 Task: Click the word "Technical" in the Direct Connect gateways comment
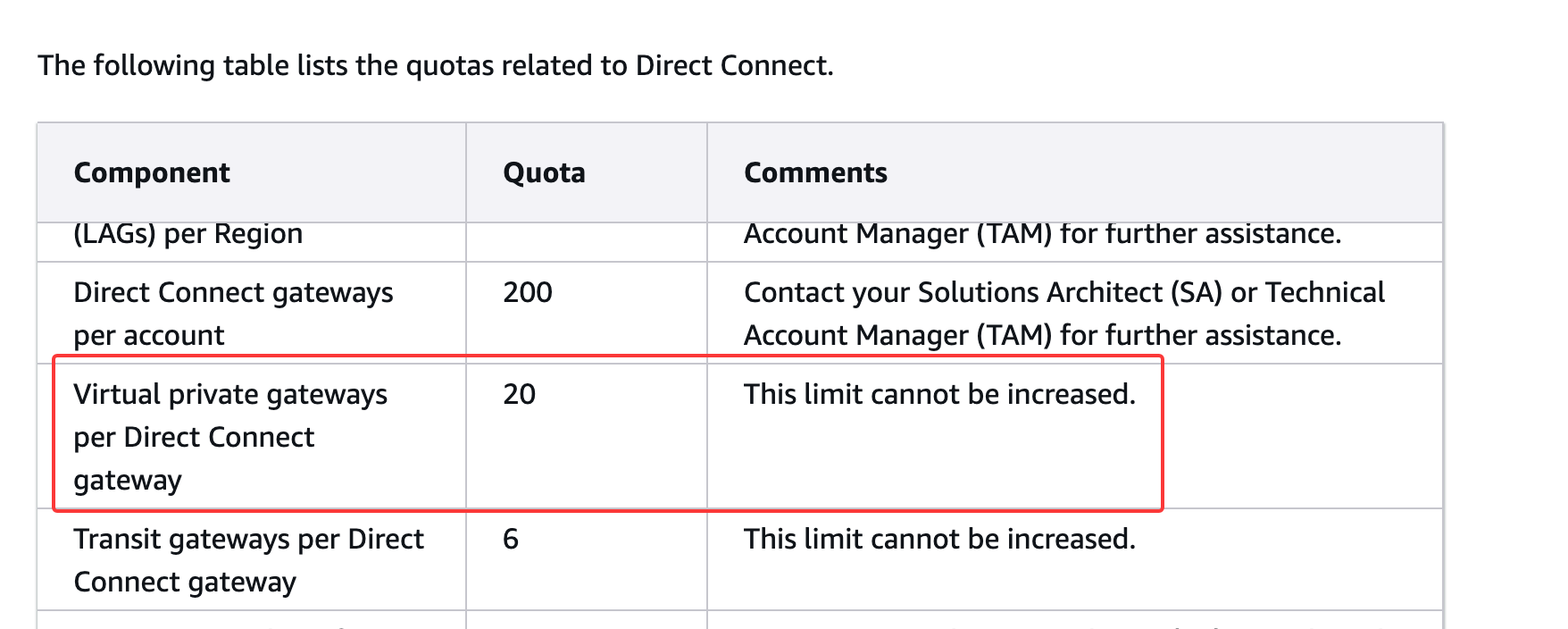coord(1325,292)
